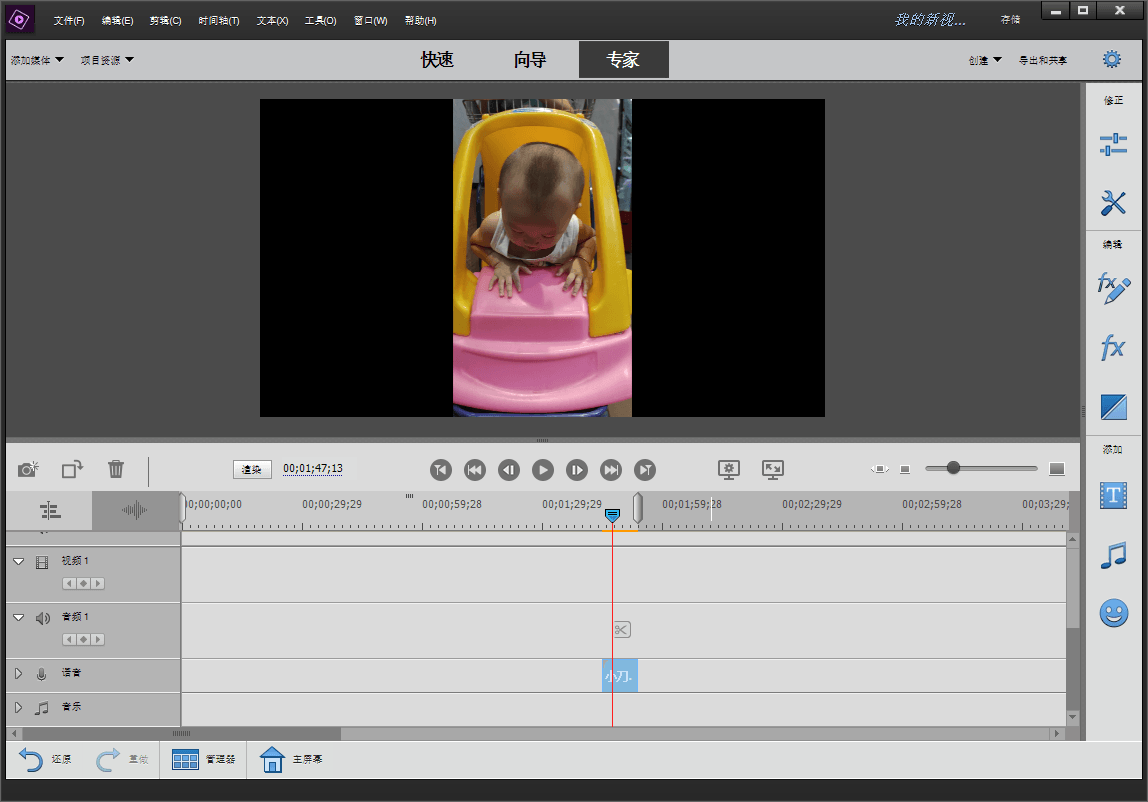Open the Titles and Text T icon
This screenshot has width=1148, height=802.
tap(1113, 495)
